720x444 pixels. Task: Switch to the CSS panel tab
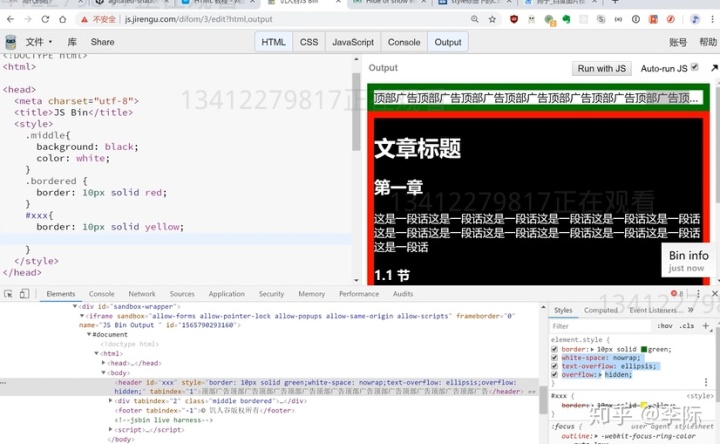point(309,42)
